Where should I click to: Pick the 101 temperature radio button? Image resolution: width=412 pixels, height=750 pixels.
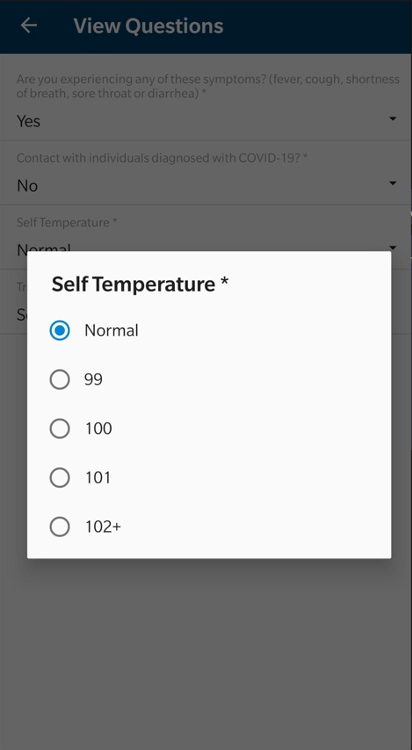(x=60, y=477)
